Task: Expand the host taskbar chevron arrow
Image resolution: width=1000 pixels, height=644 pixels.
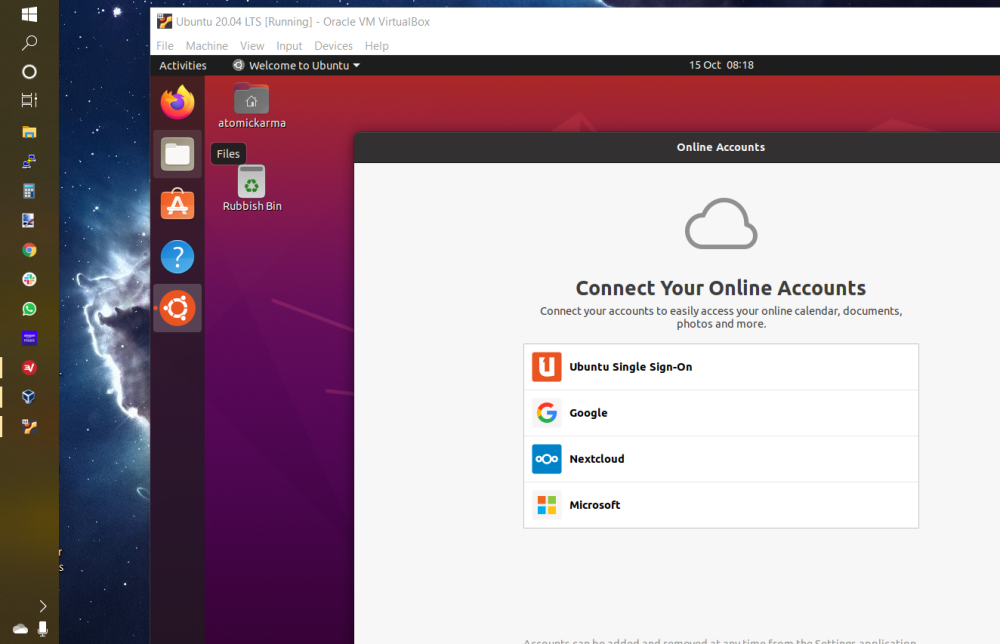Action: click(x=42, y=605)
